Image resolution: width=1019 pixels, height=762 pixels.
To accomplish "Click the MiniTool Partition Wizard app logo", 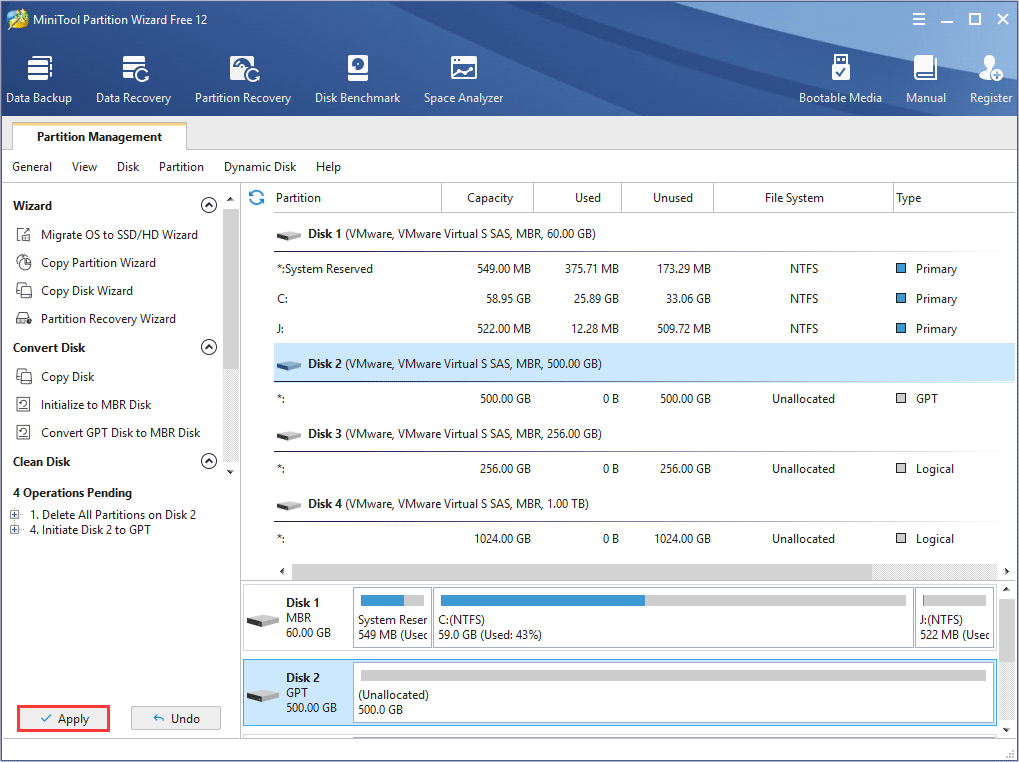I will tap(18, 19).
